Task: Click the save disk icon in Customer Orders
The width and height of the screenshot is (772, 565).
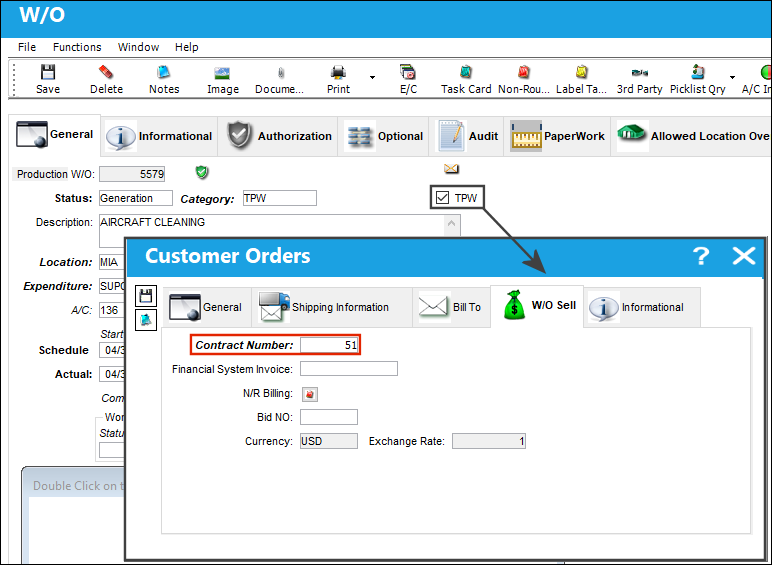Action: click(x=146, y=296)
